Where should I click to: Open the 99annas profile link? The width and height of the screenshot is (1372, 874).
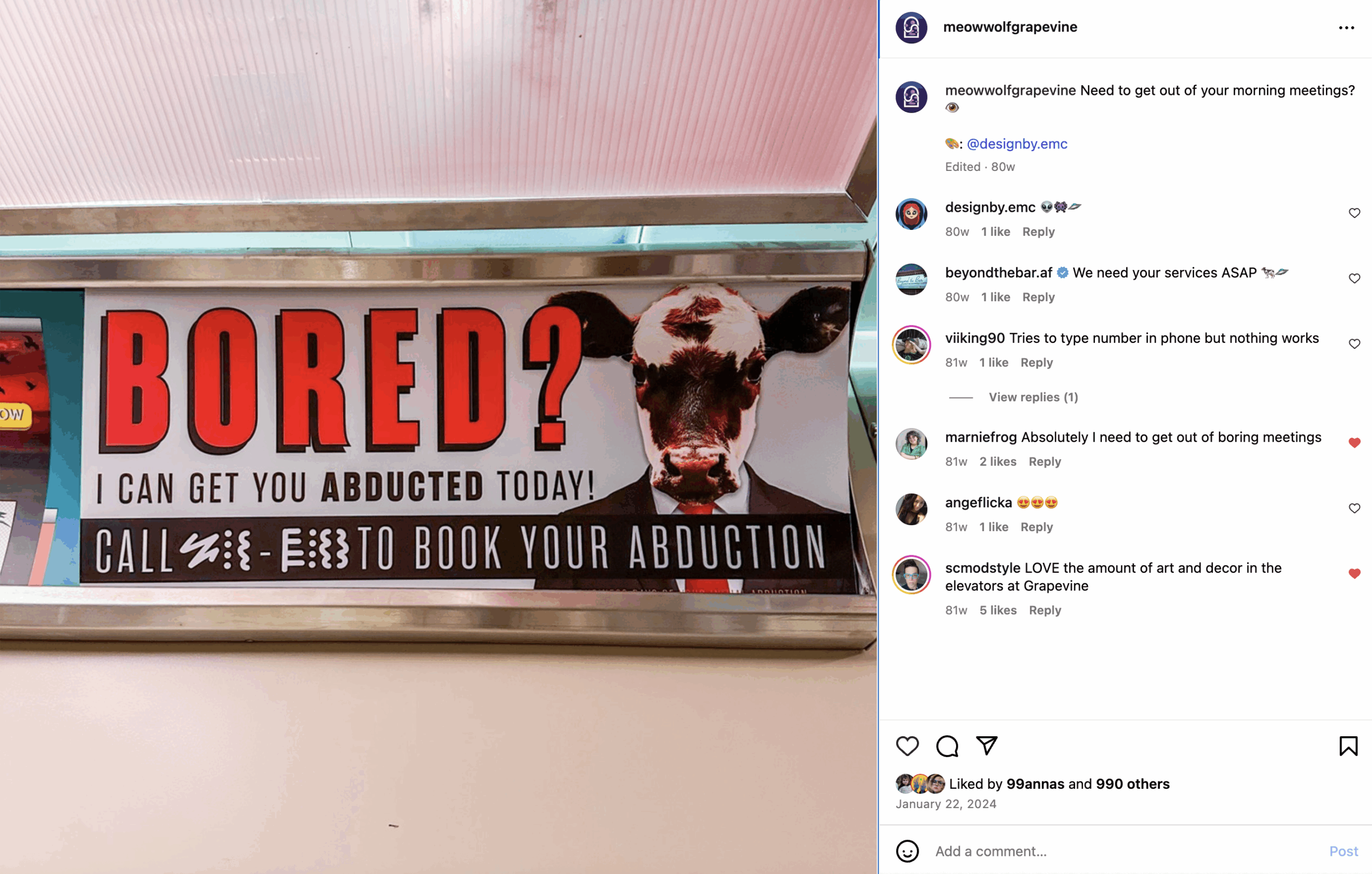tap(1035, 783)
